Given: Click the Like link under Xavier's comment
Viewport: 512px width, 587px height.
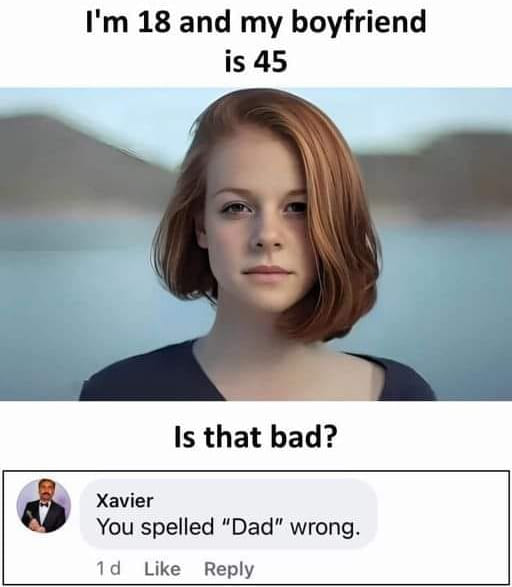Looking at the screenshot, I should 162,569.
